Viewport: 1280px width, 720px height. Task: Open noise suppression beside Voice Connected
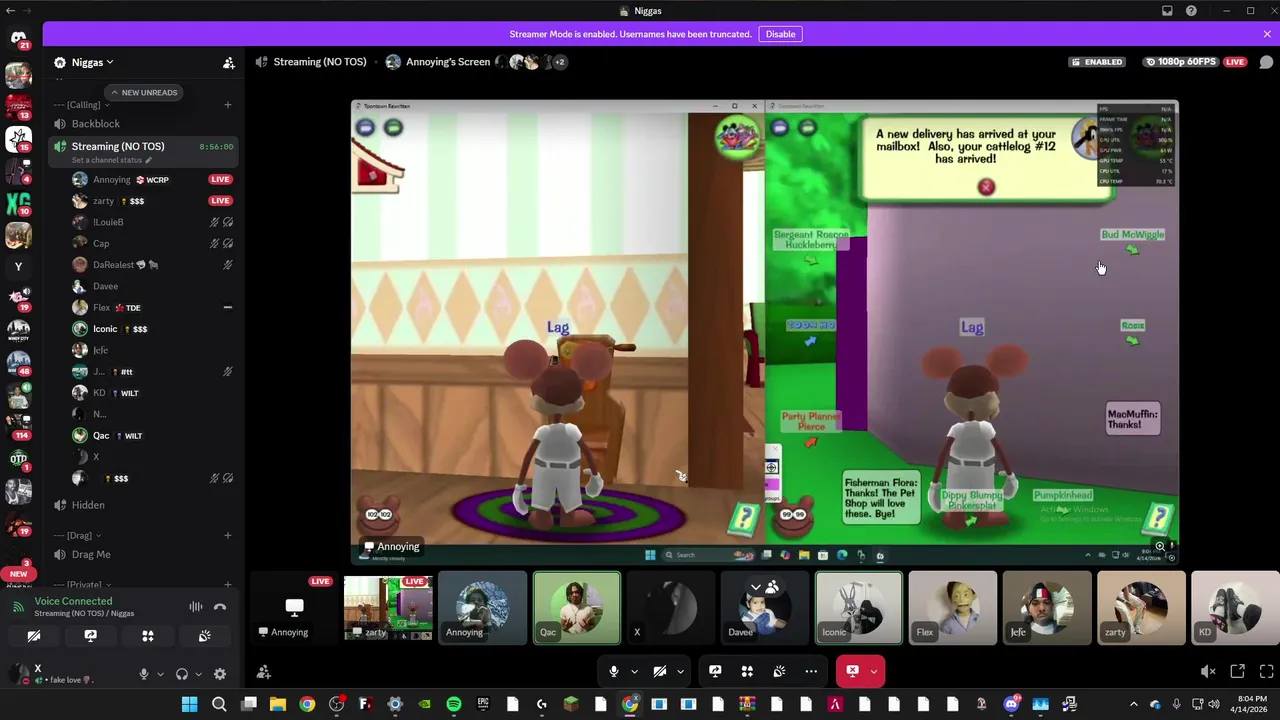[x=196, y=606]
